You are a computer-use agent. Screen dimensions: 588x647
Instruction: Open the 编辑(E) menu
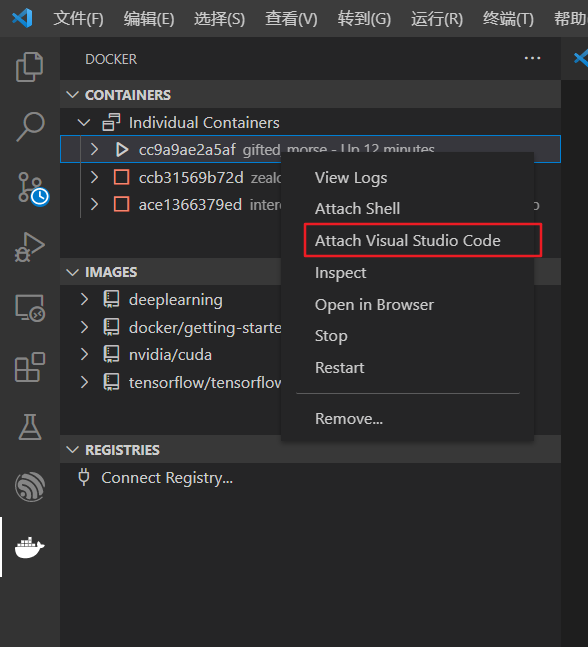[x=149, y=19]
